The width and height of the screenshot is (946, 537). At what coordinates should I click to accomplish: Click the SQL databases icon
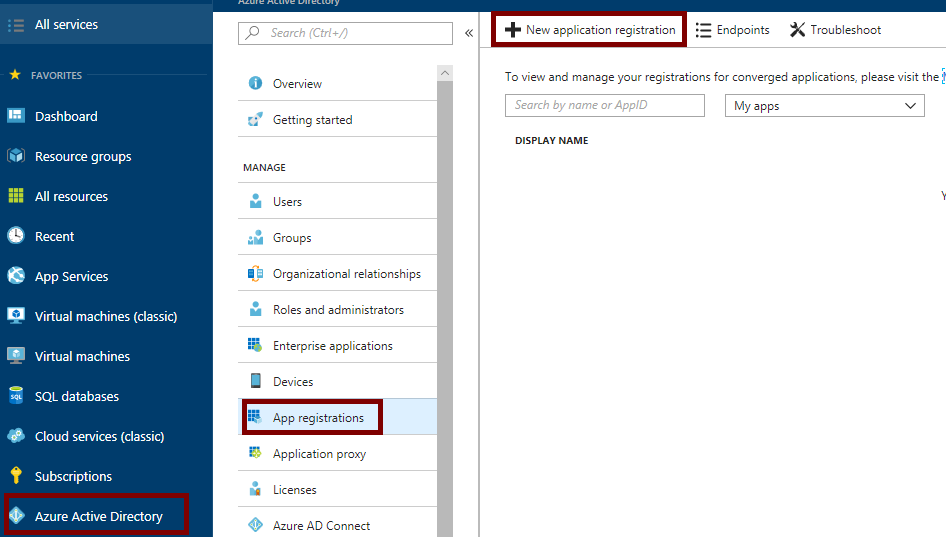(16, 396)
